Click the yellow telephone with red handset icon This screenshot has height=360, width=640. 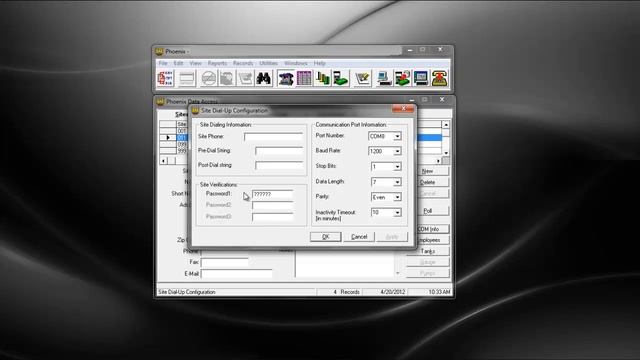(439, 78)
